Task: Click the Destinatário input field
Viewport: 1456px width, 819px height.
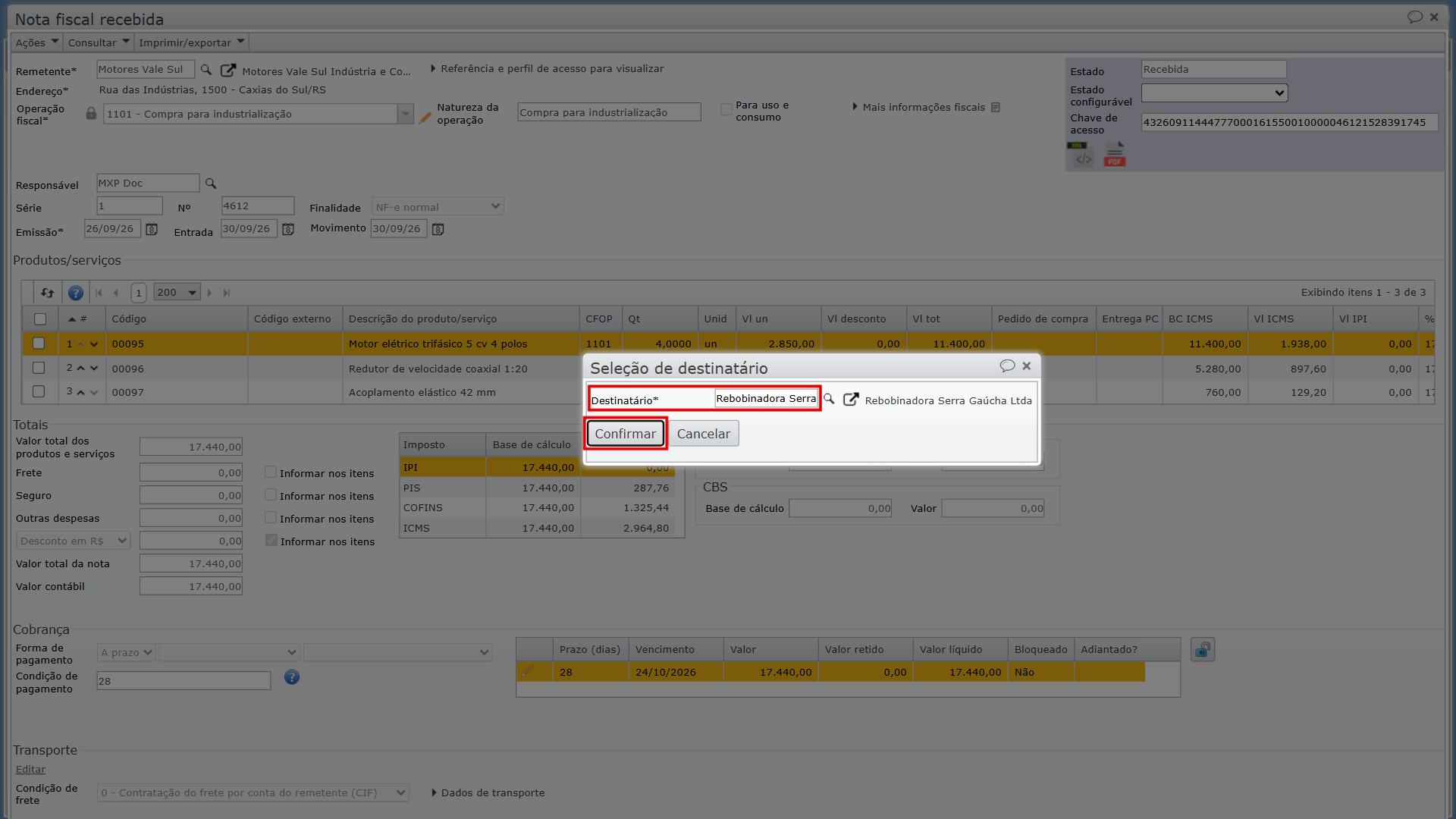Action: [766, 399]
